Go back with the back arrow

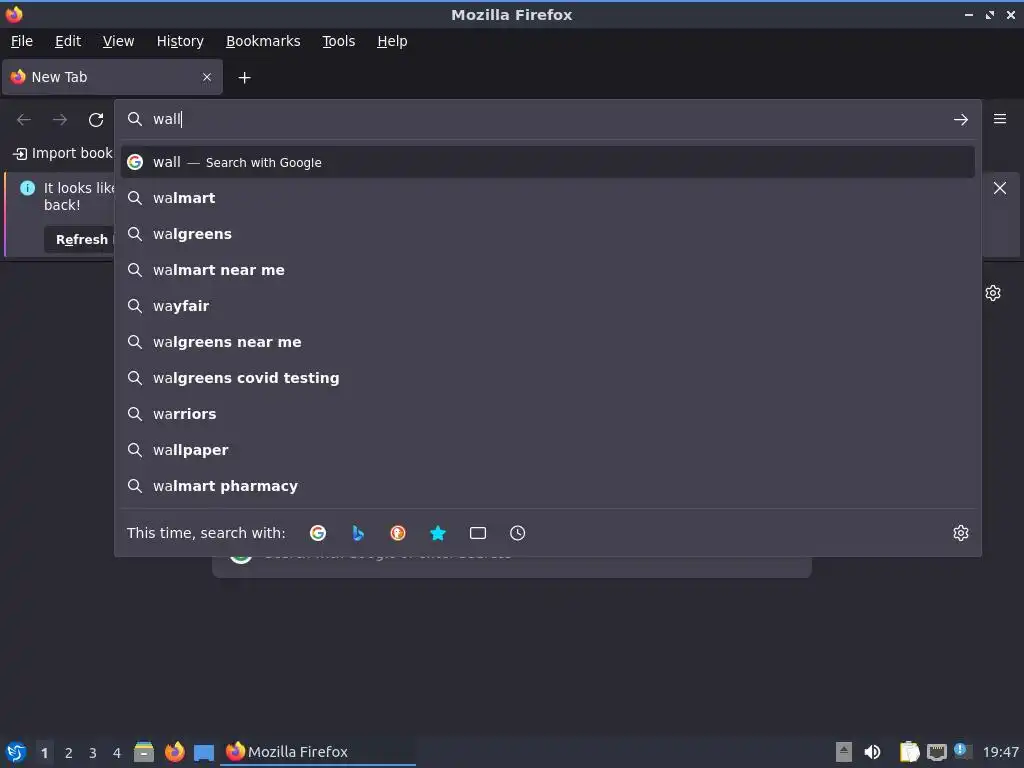[x=24, y=120]
